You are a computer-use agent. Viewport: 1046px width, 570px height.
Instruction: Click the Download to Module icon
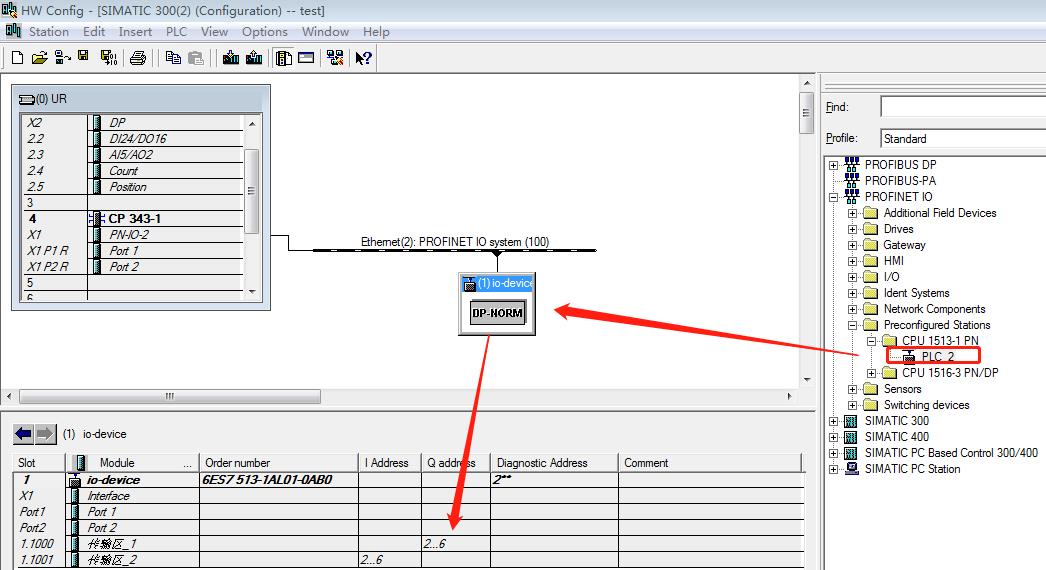[231, 58]
